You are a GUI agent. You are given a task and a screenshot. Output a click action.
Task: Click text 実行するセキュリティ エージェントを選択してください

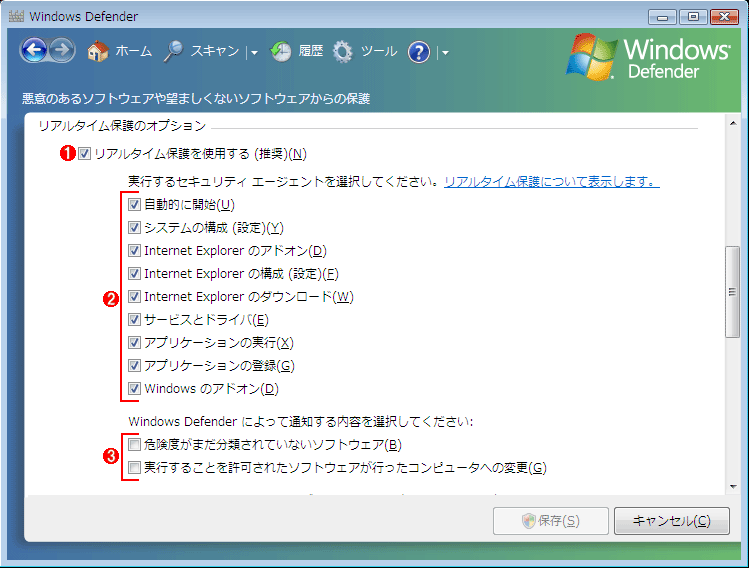click(283, 182)
